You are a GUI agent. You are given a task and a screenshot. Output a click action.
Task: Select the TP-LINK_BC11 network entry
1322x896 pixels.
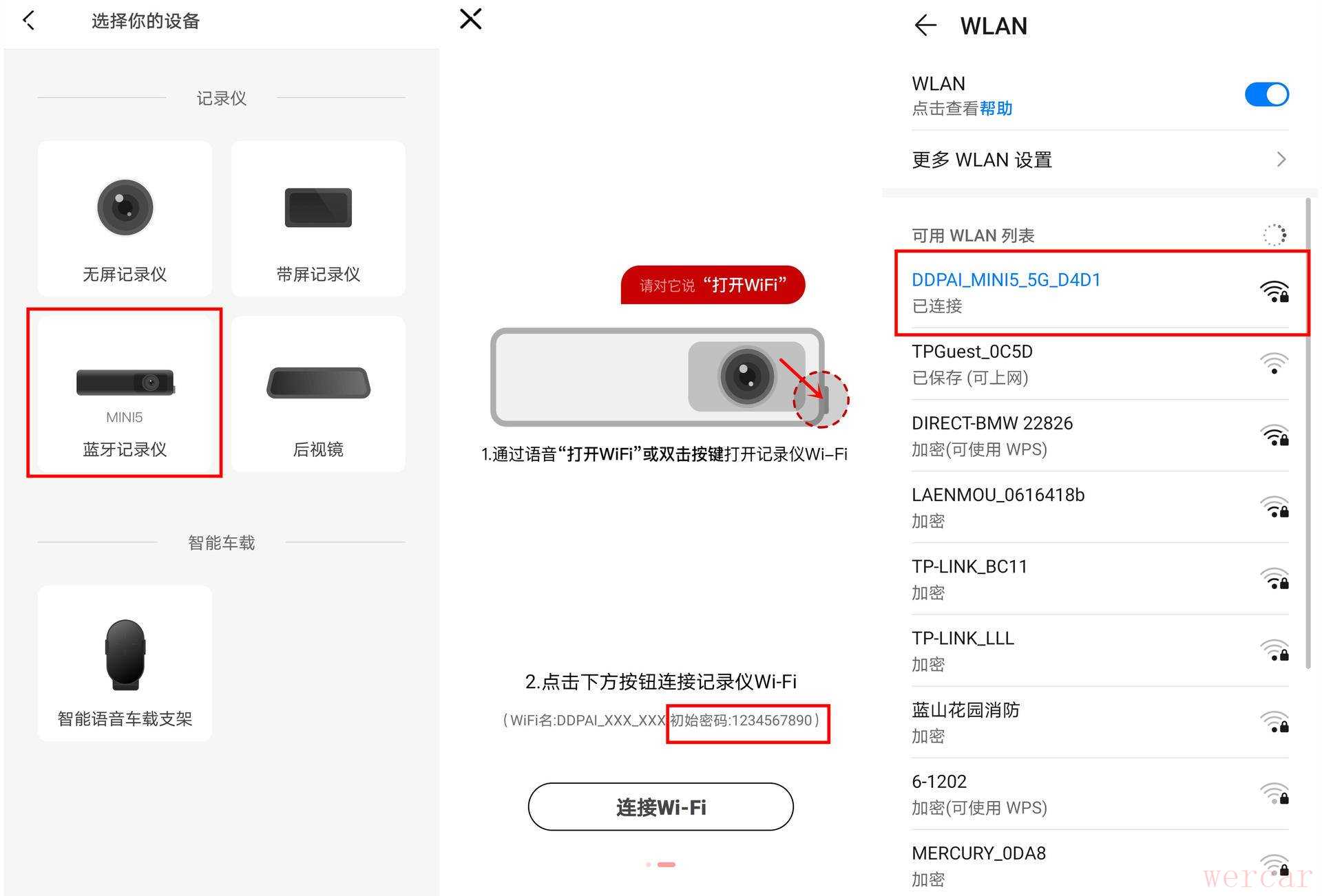pyautogui.click(x=1100, y=579)
